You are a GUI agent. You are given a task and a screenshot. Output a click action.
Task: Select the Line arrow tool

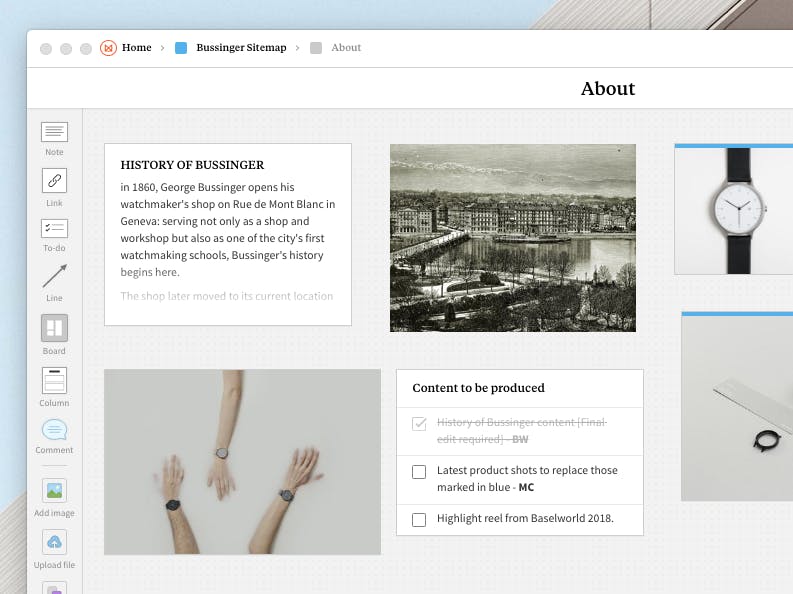click(x=55, y=276)
